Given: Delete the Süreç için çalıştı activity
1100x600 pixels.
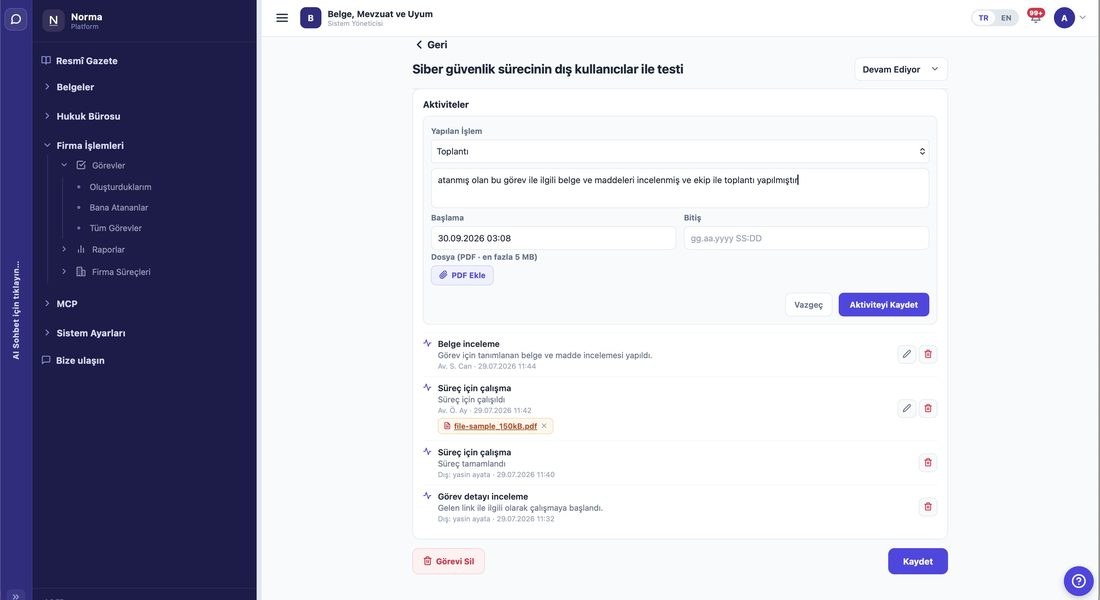Looking at the screenshot, I should pos(927,408).
